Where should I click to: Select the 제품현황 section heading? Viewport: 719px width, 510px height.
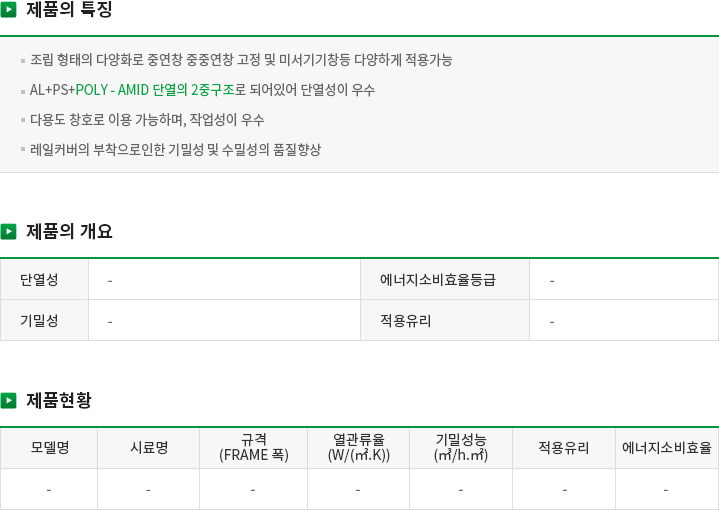click(x=58, y=400)
